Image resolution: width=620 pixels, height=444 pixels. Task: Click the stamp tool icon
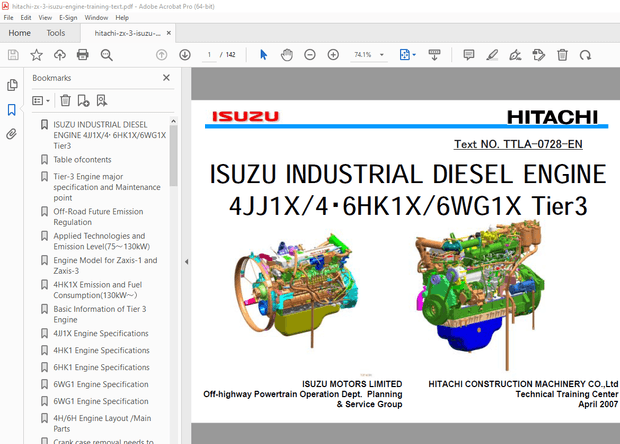[539, 55]
